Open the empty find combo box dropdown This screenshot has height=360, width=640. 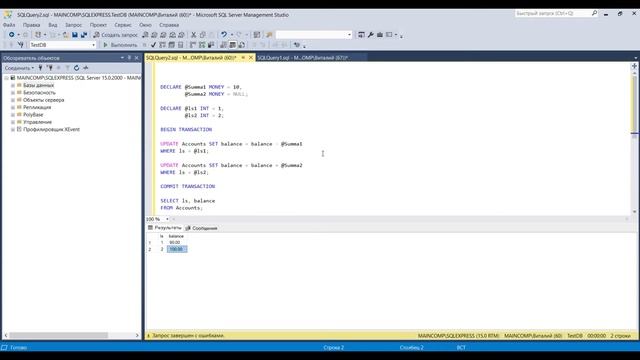pos(349,35)
